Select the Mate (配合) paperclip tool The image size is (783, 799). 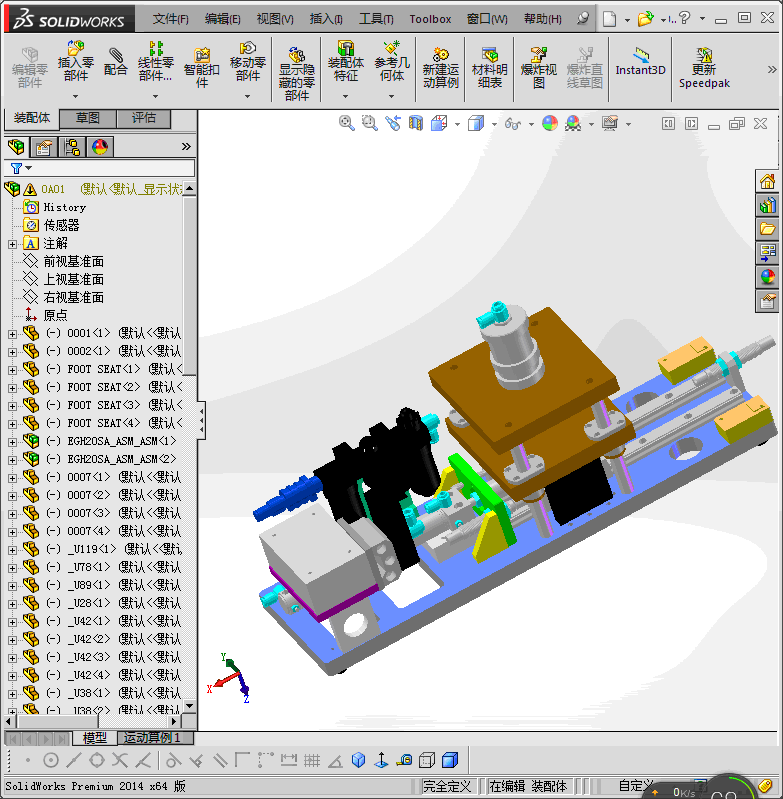(x=116, y=60)
